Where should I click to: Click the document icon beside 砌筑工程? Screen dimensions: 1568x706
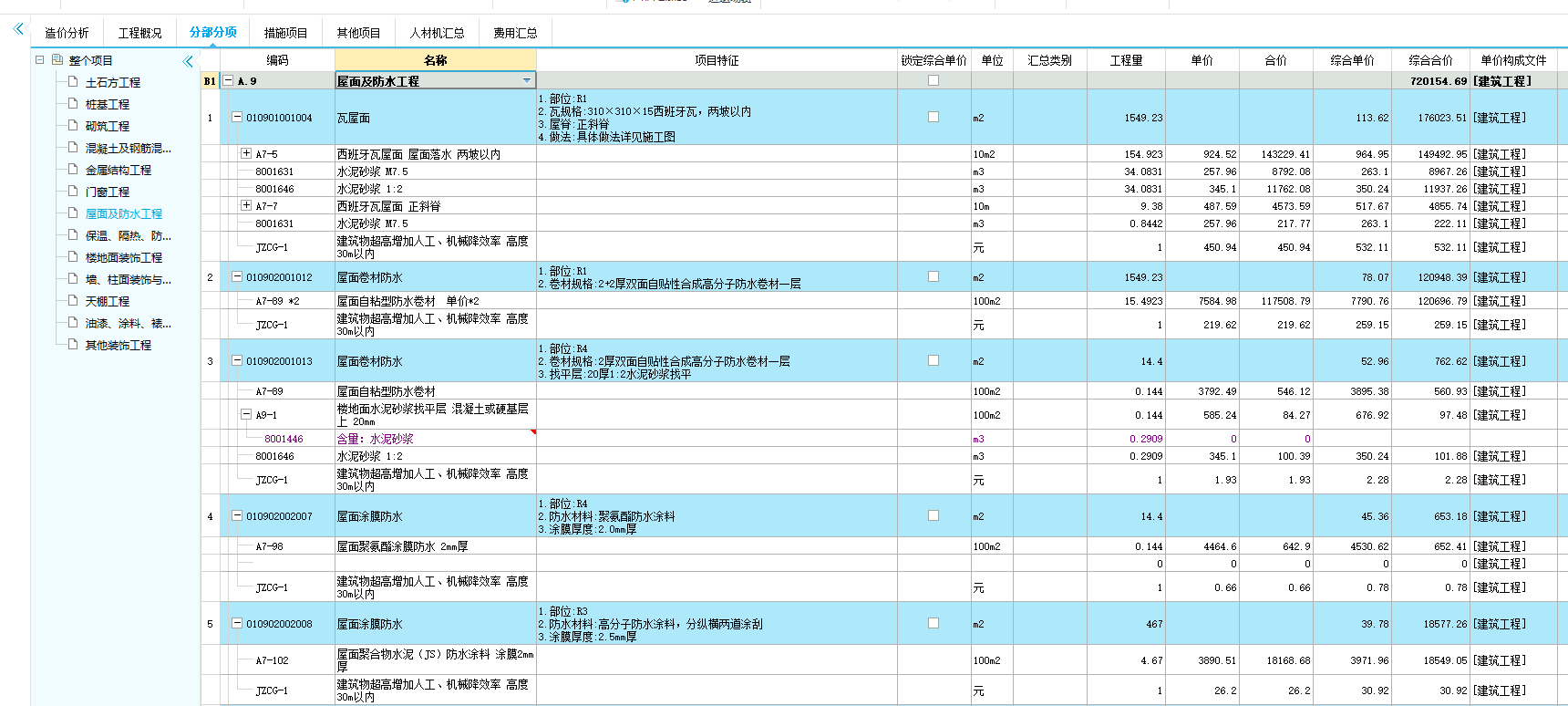[74, 125]
